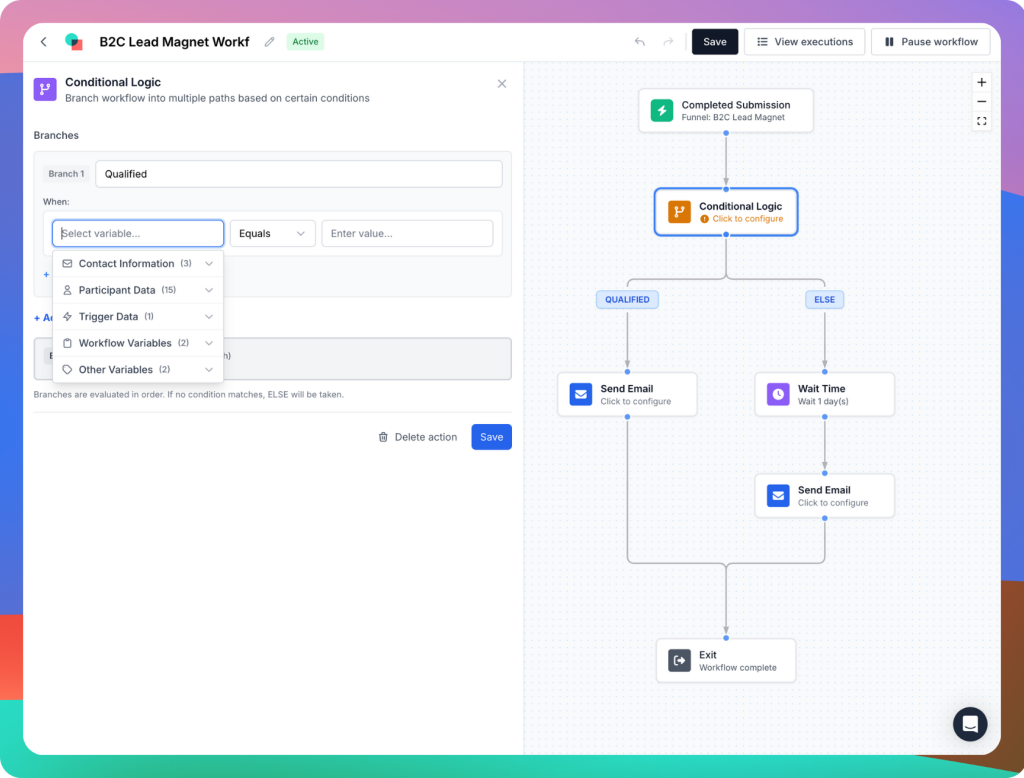The width and height of the screenshot is (1024, 778).
Task: Click the zoom-in plus control
Action: coord(981,82)
